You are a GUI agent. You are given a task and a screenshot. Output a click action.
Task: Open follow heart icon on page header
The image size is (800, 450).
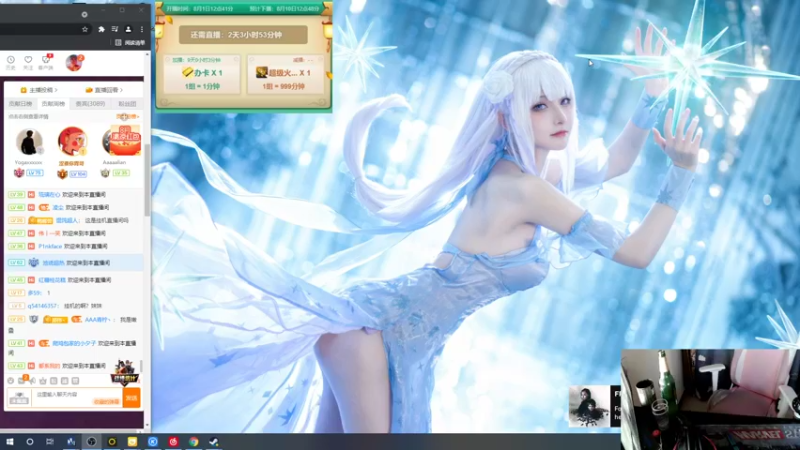click(x=28, y=62)
